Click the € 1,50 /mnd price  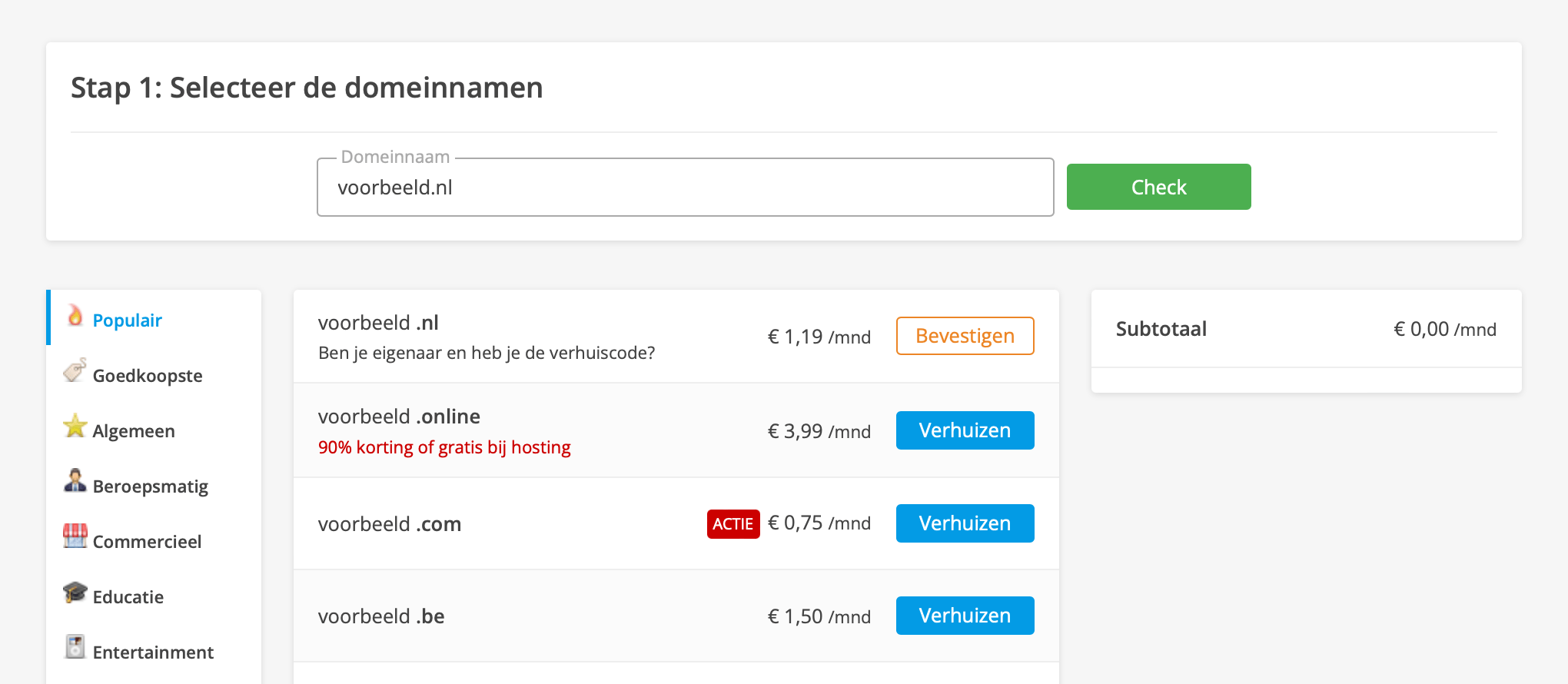coord(819,616)
